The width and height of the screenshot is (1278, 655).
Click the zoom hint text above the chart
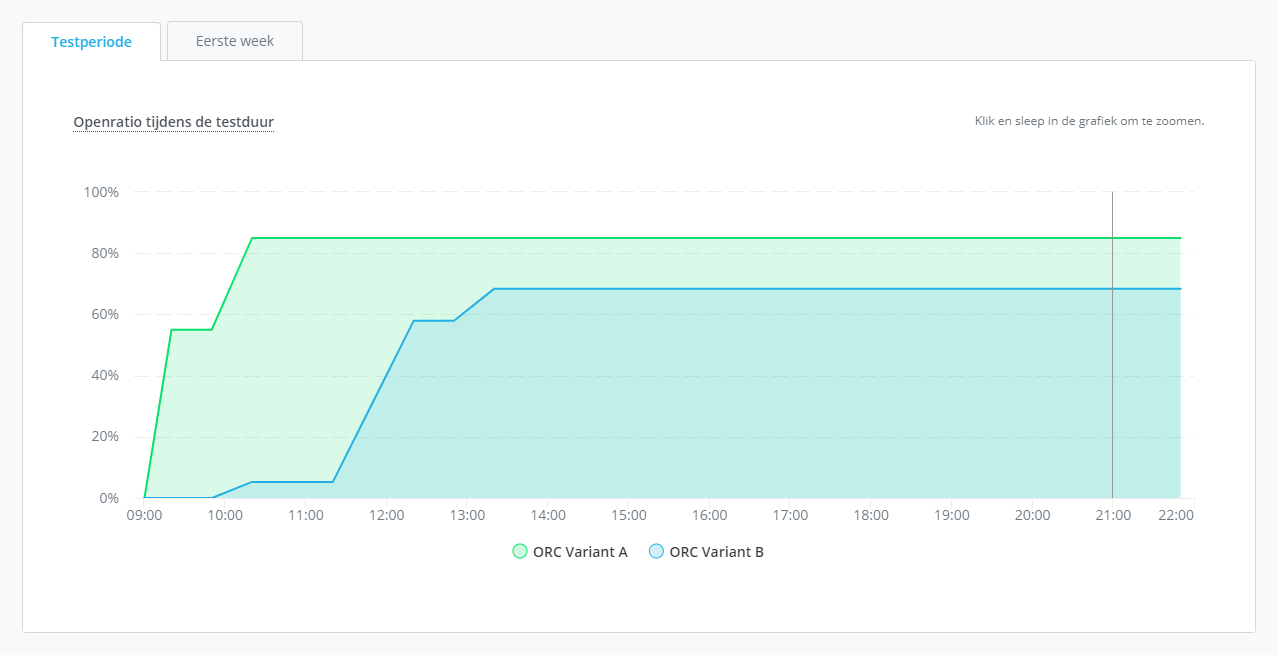(1089, 121)
